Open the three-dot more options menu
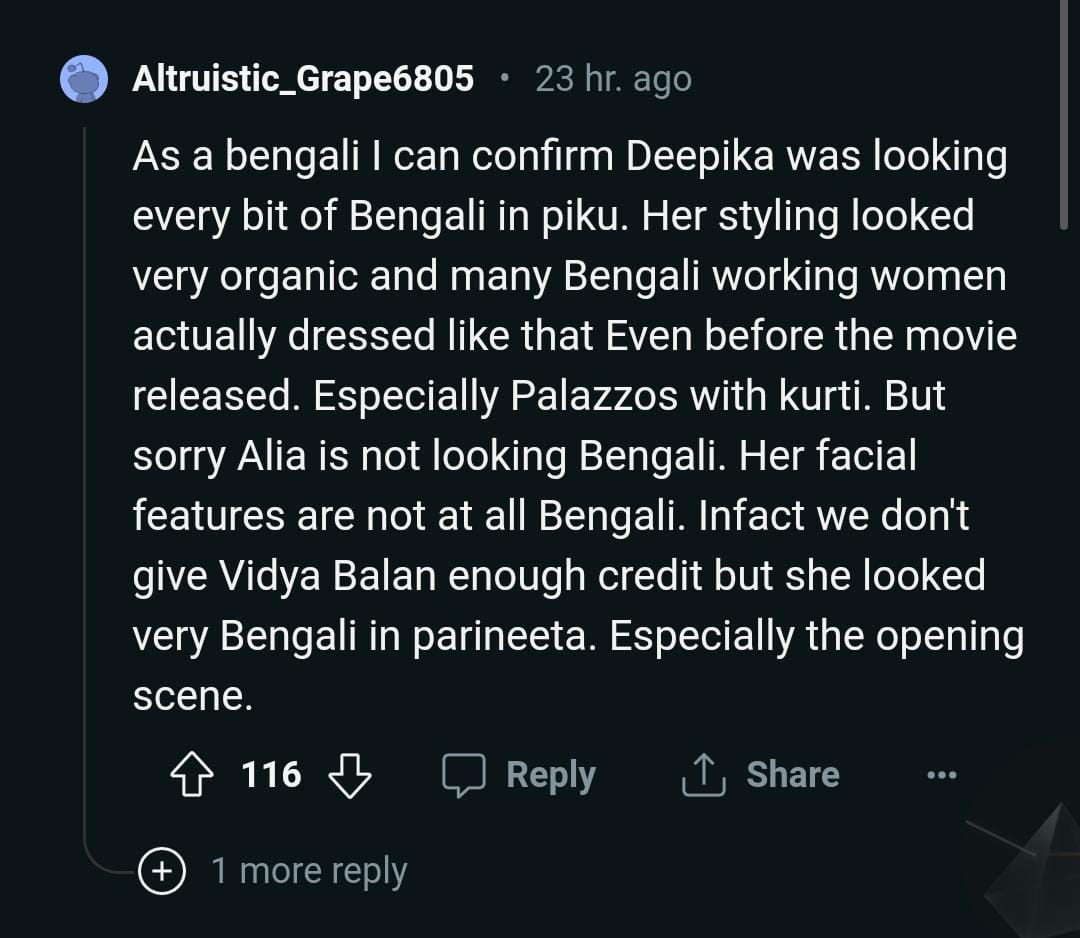This screenshot has height=938, width=1080. pyautogui.click(x=941, y=775)
